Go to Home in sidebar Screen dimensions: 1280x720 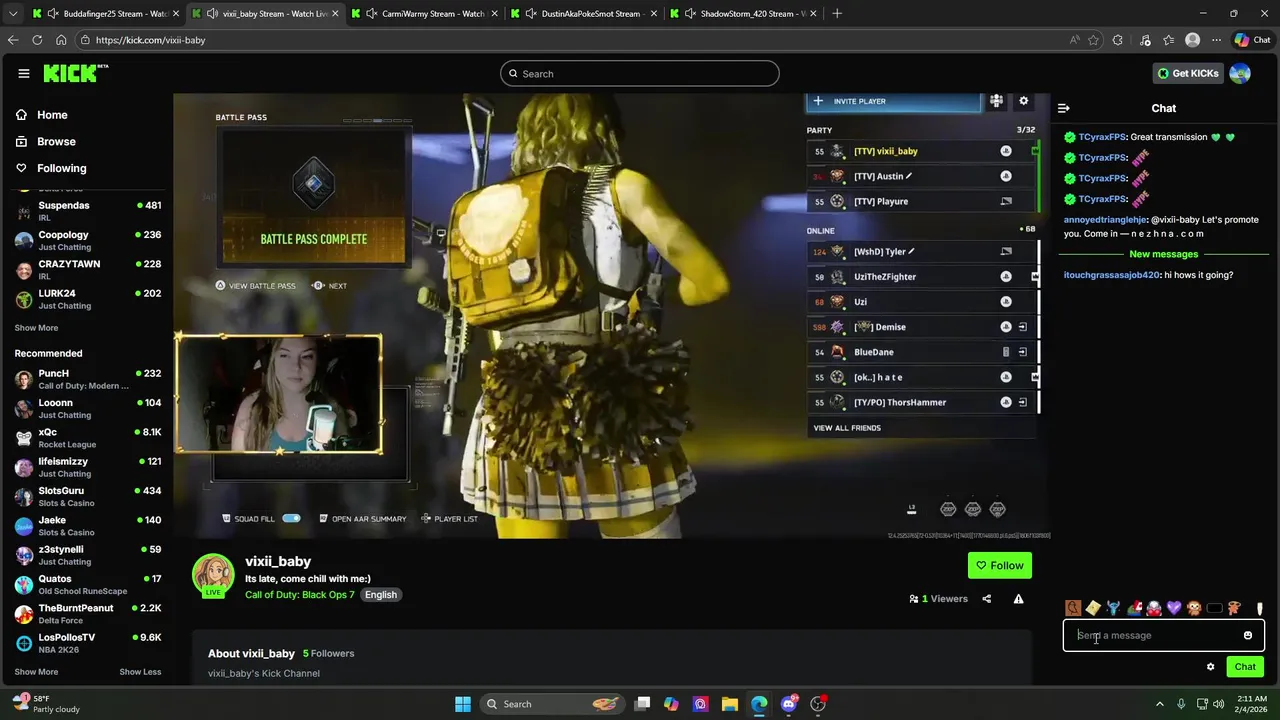[x=42, y=115]
